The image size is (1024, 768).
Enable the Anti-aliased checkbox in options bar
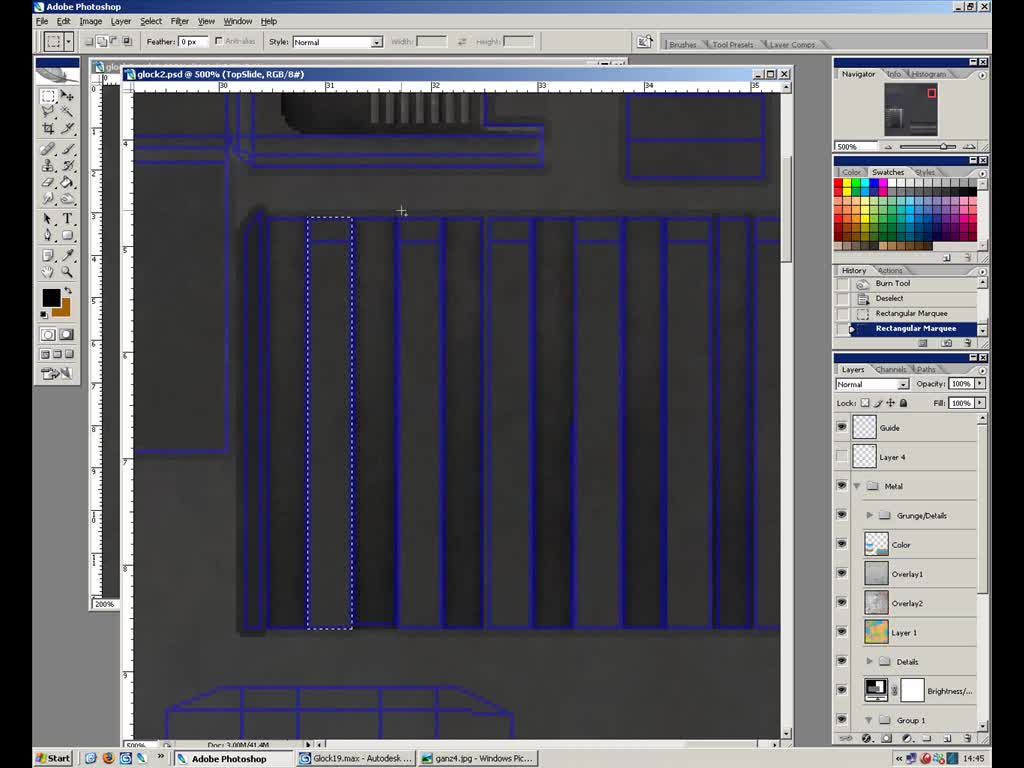point(218,41)
